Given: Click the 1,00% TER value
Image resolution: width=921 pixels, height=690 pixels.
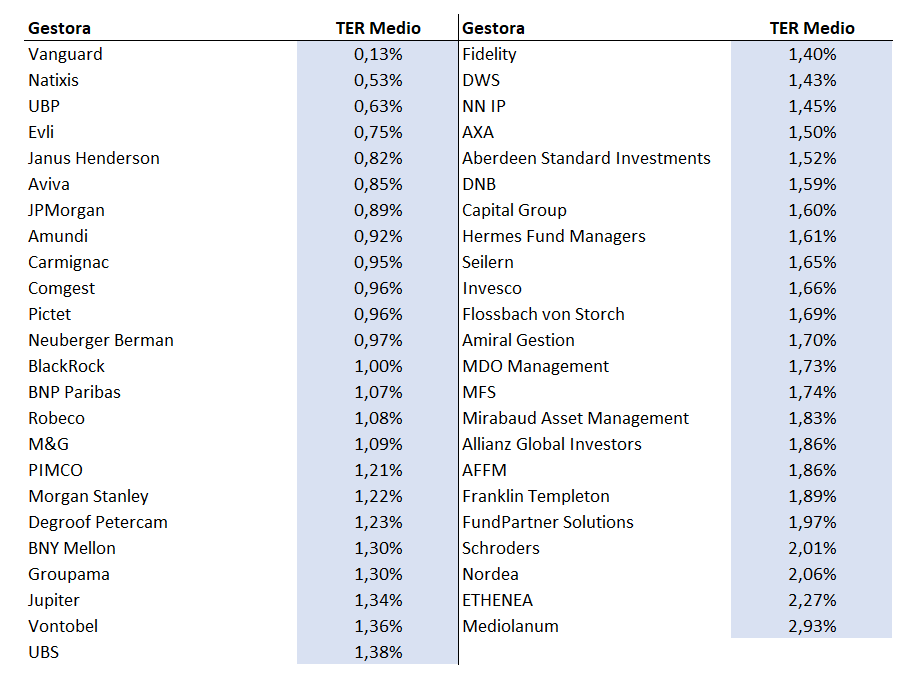Looking at the screenshot, I should pyautogui.click(x=378, y=366).
